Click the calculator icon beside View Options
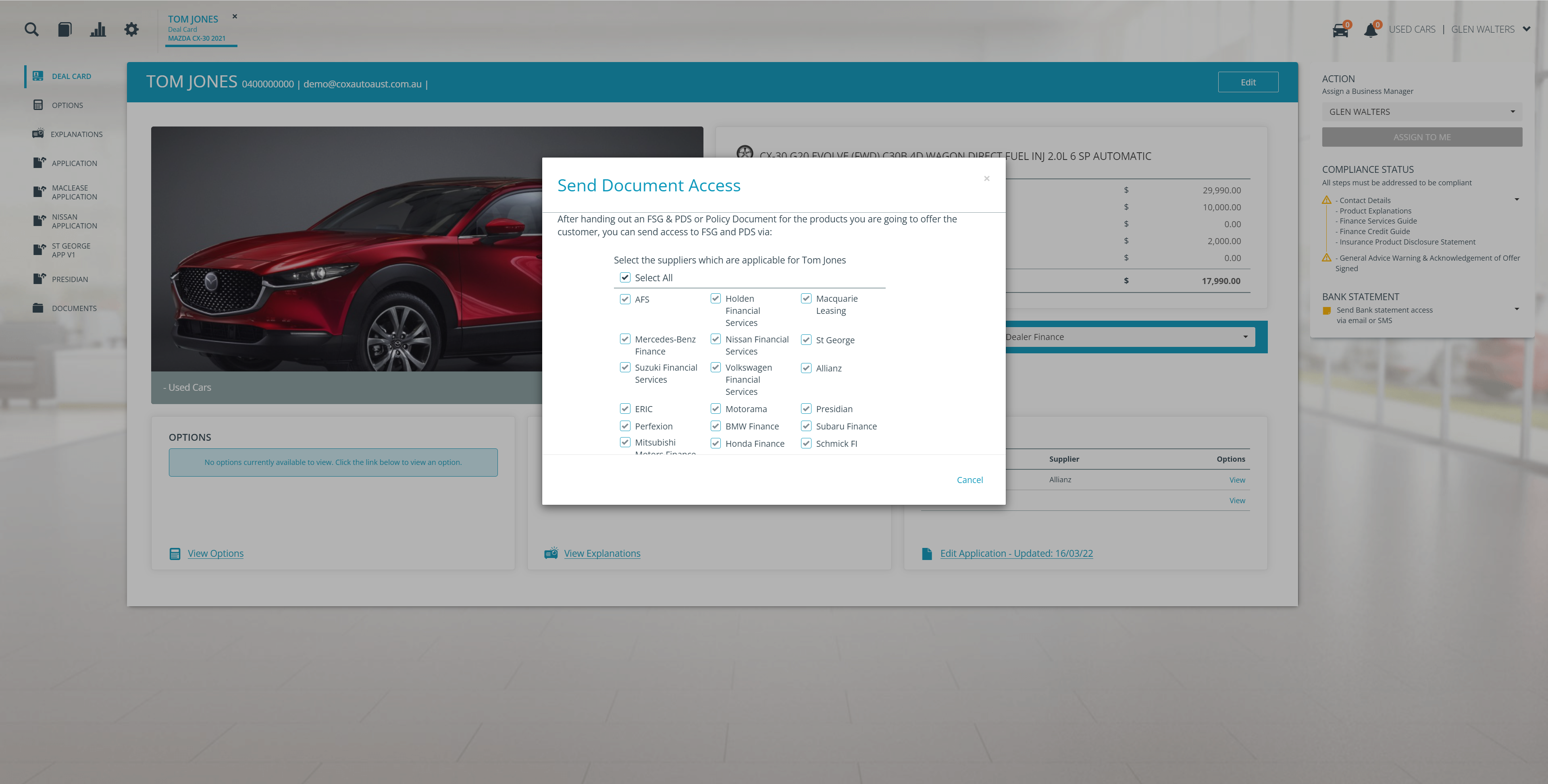Viewport: 1548px width, 784px height. [175, 553]
